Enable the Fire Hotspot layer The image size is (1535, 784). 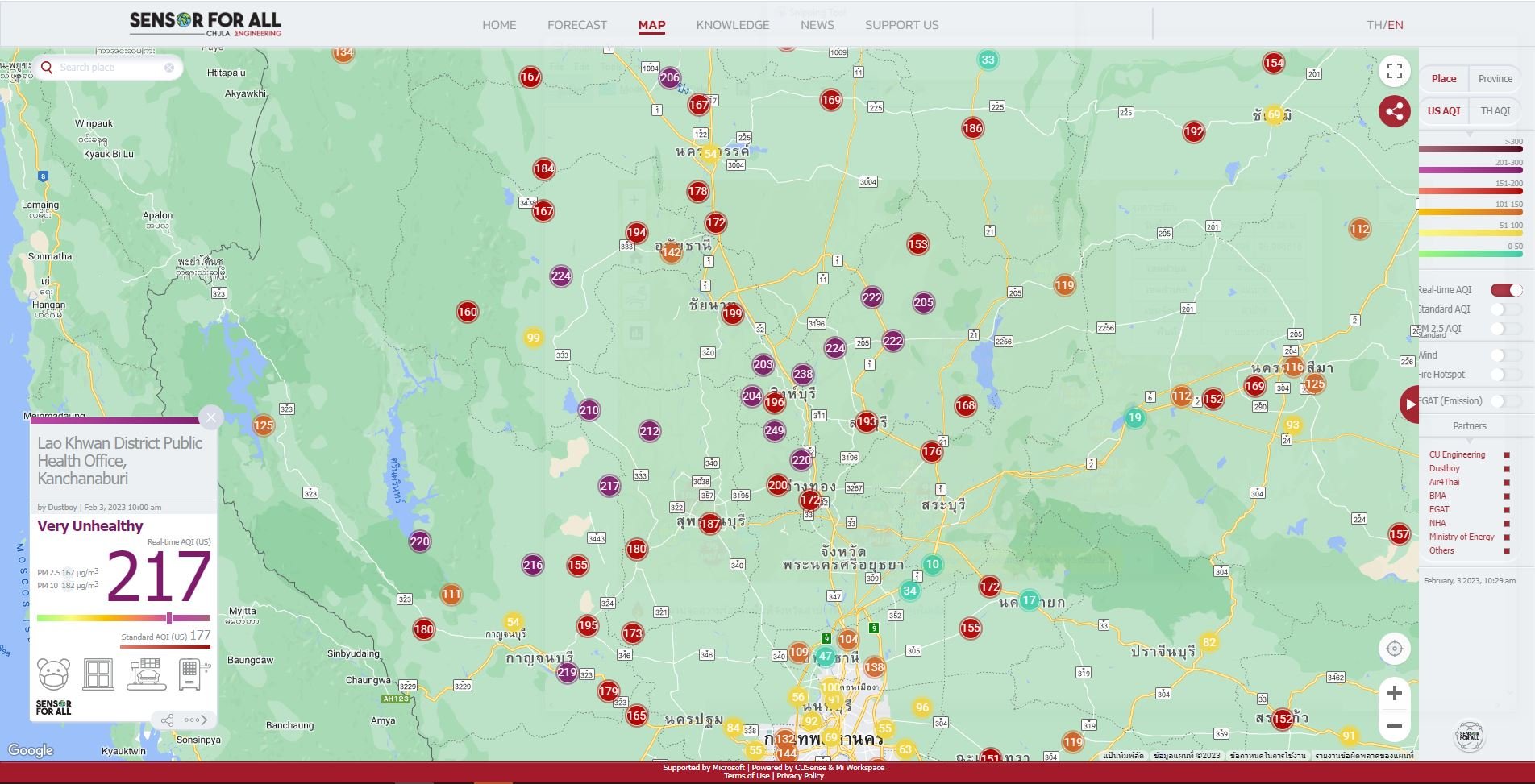coord(1505,375)
